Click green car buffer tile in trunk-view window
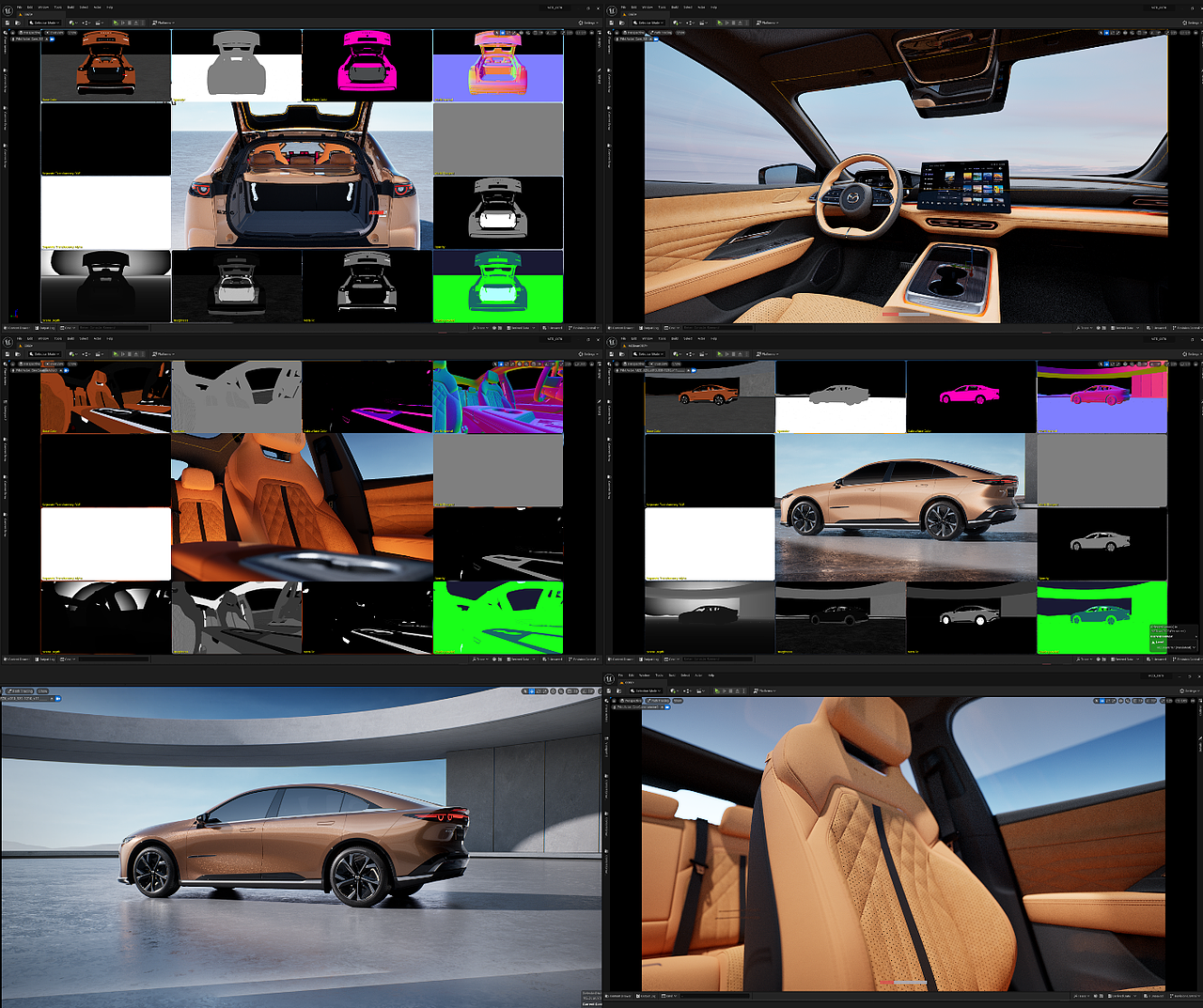1203x1008 pixels. (498, 287)
